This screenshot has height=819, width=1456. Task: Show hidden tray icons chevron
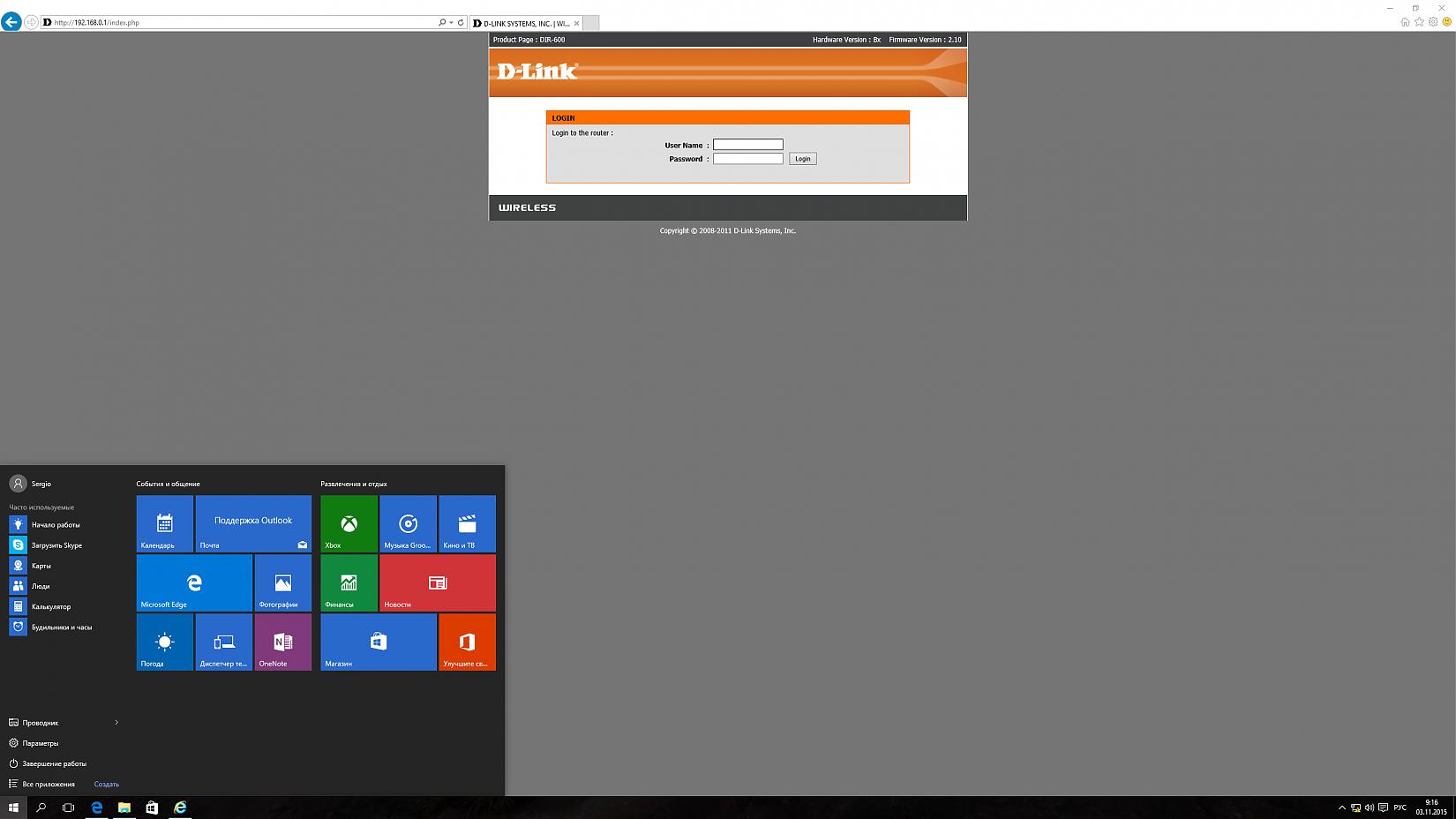1342,808
